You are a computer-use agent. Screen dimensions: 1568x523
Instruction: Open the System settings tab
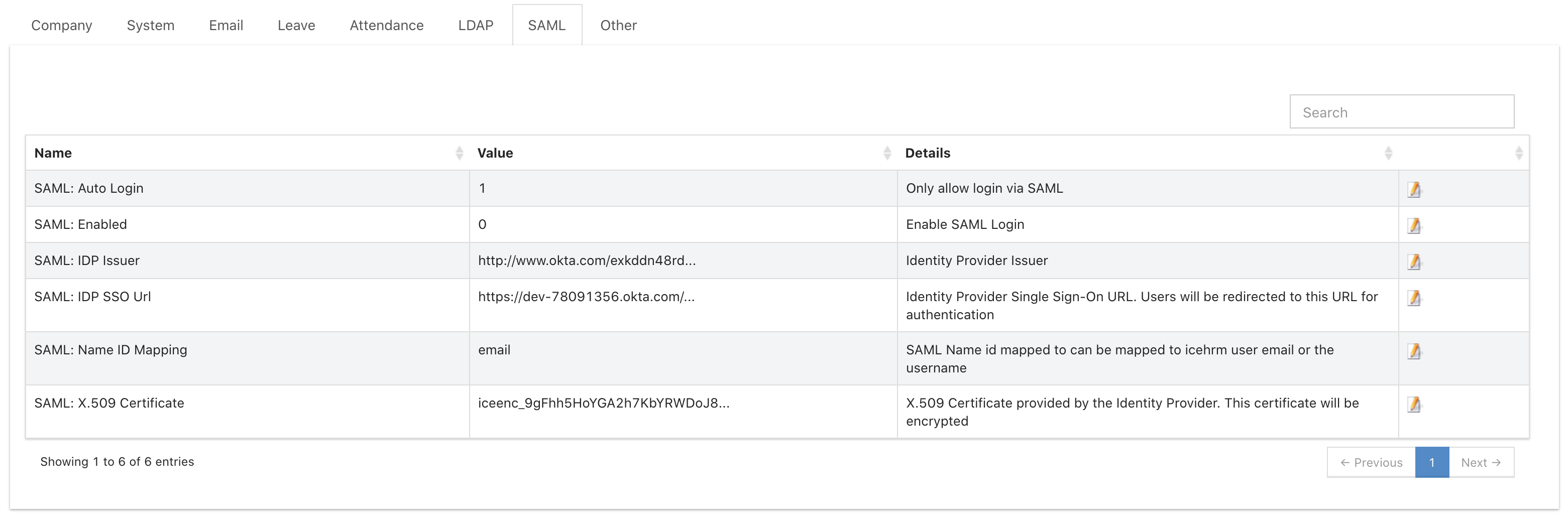(150, 25)
